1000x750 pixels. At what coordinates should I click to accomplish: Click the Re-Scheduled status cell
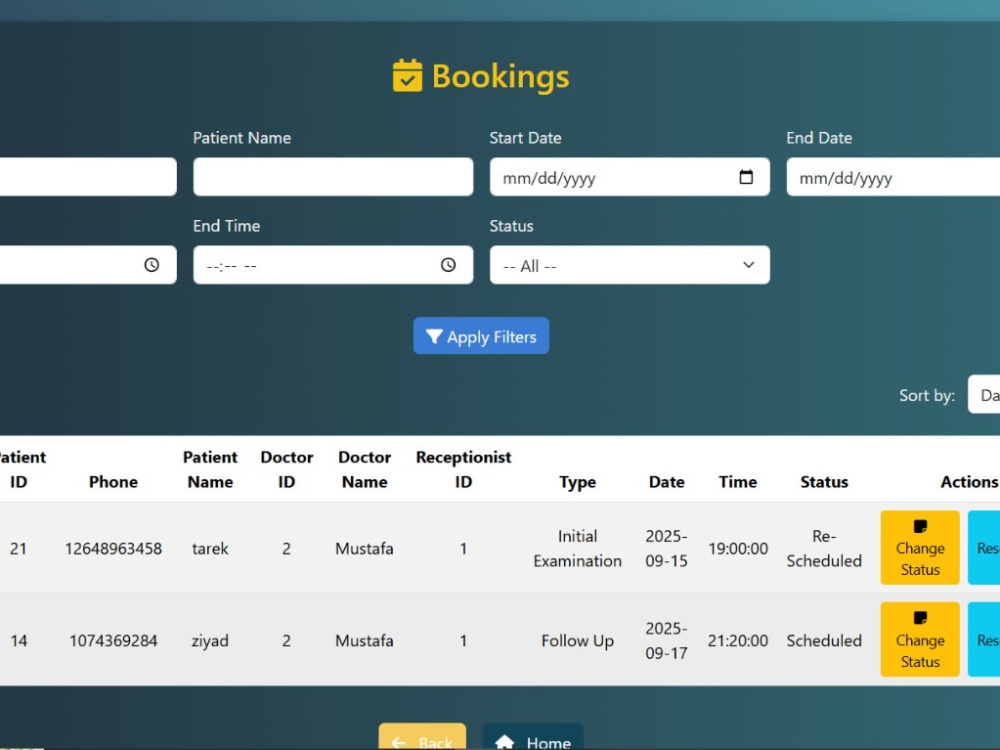click(x=824, y=548)
